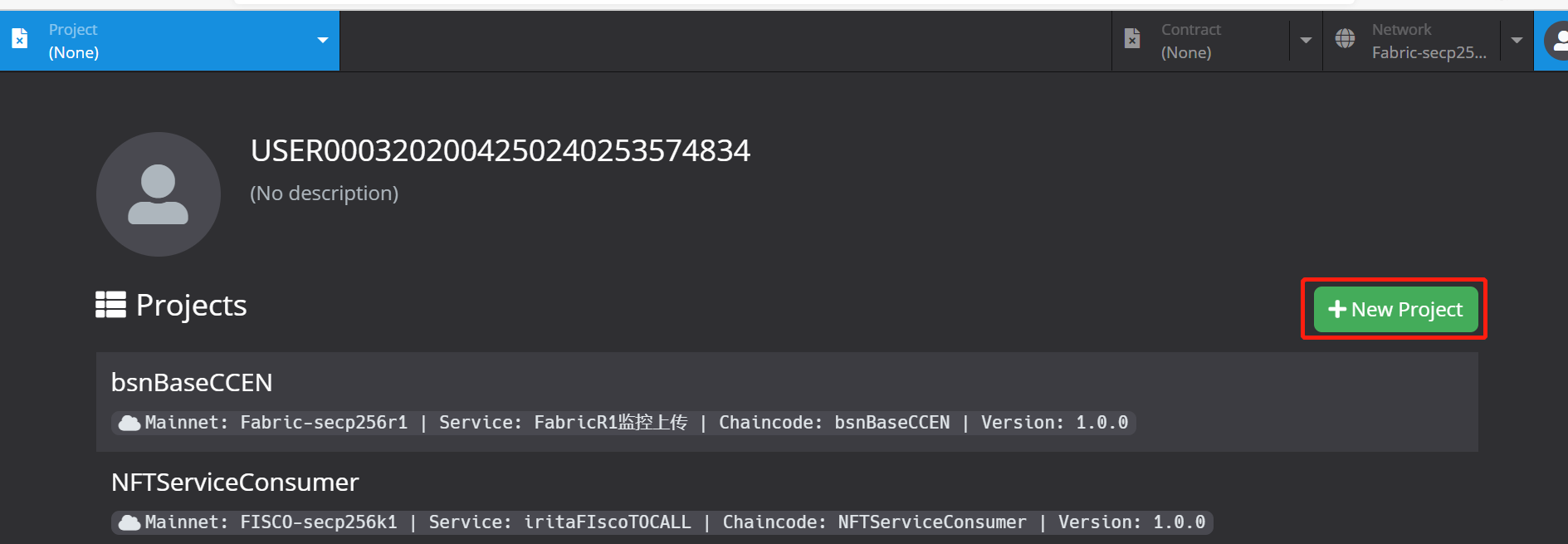
Task: Click the Contract file icon
Action: [1132, 38]
